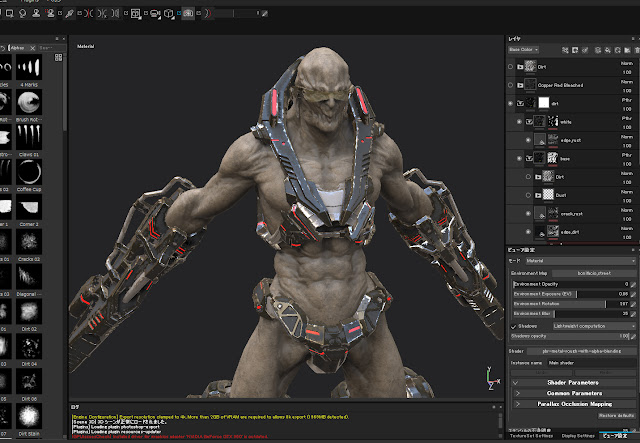Click the Instance name input field

coord(591,363)
